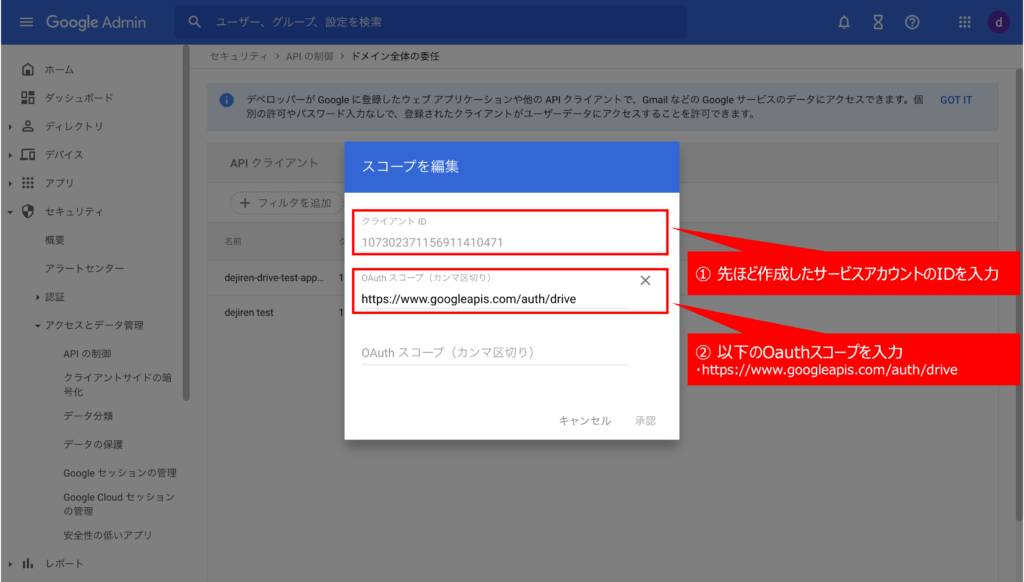Click the search magnifier icon
The image size is (1024, 582).
tap(195, 22)
